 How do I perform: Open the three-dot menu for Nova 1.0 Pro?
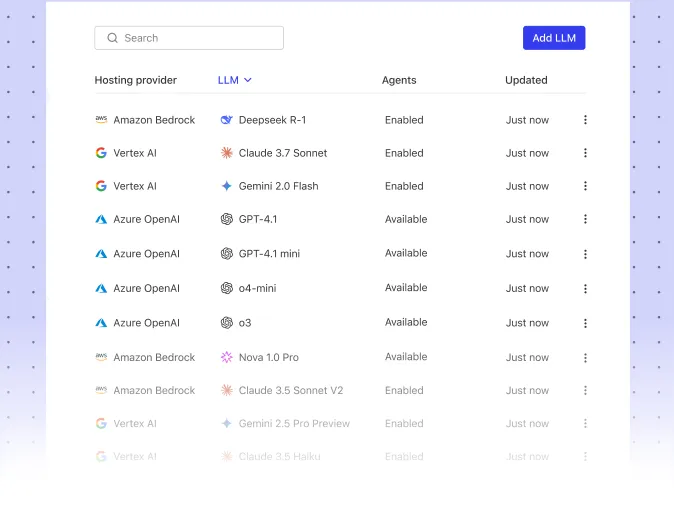point(585,358)
